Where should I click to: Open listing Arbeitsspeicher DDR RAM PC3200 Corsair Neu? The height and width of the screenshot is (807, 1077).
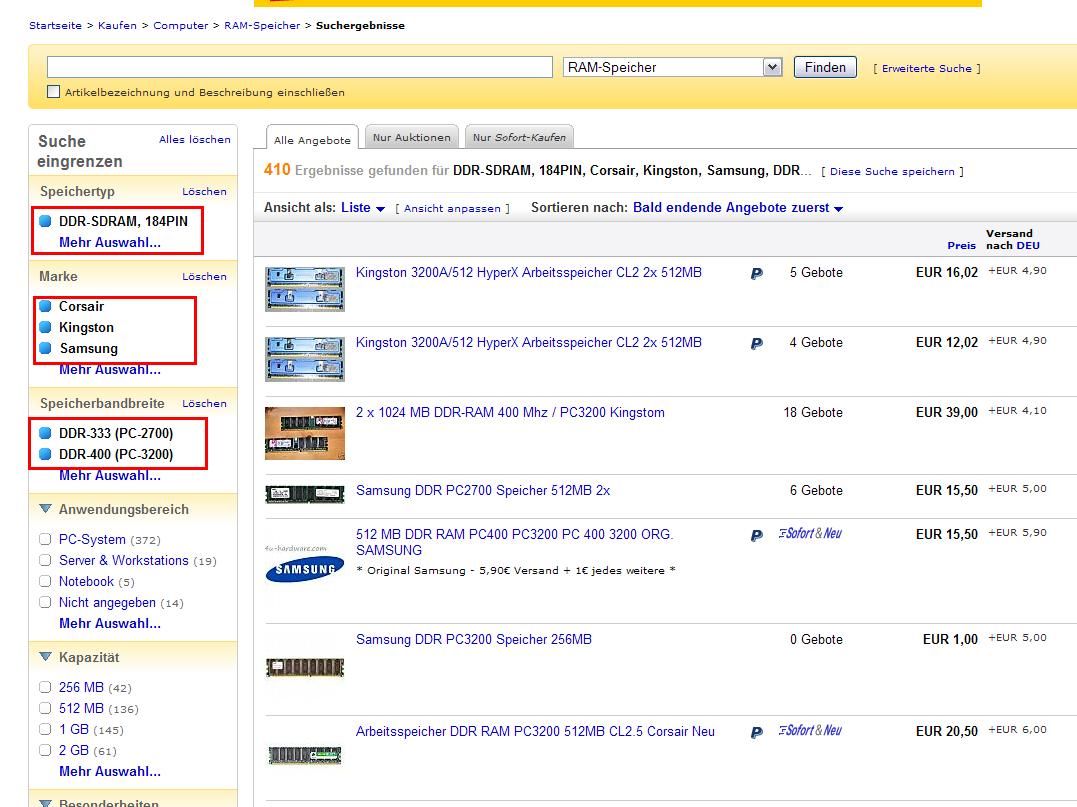point(535,732)
